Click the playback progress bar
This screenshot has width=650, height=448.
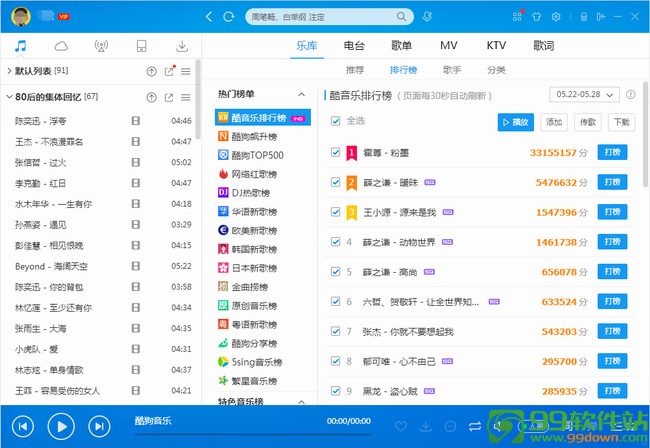pyautogui.click(x=252, y=434)
